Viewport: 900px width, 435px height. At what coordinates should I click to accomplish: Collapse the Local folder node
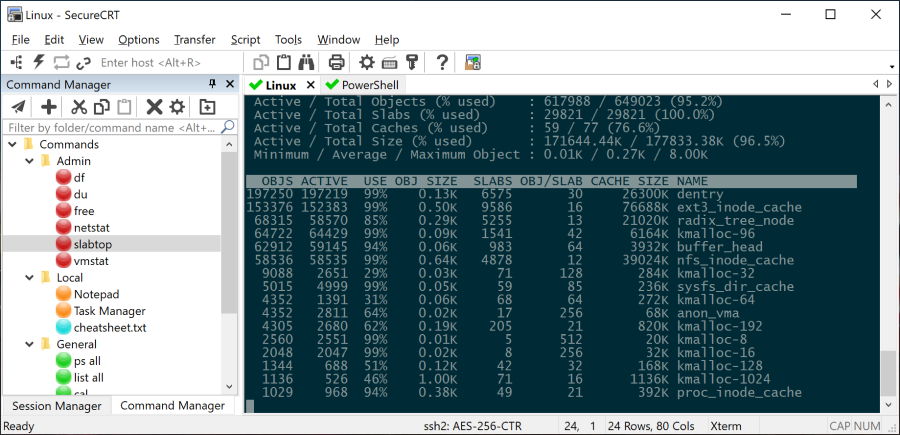27,278
